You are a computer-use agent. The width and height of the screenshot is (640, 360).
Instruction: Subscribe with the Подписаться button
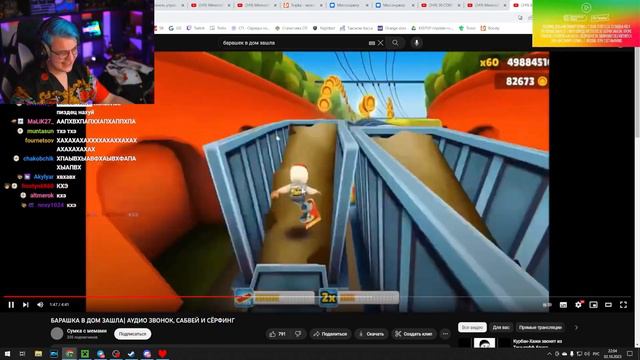pyautogui.click(x=132, y=334)
